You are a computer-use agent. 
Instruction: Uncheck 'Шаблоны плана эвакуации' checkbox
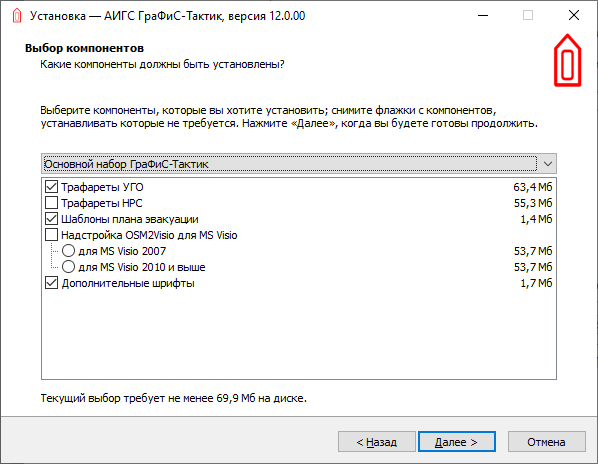pyautogui.click(x=51, y=219)
